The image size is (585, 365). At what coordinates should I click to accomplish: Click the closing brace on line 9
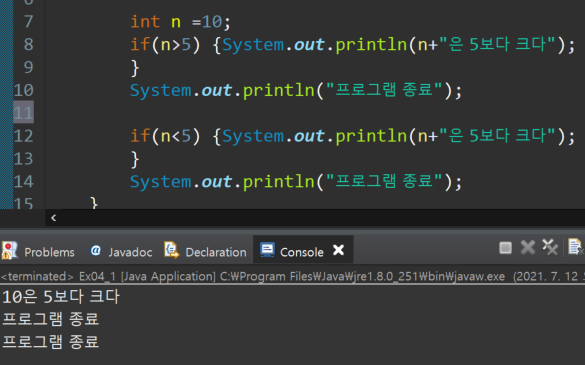click(x=135, y=68)
